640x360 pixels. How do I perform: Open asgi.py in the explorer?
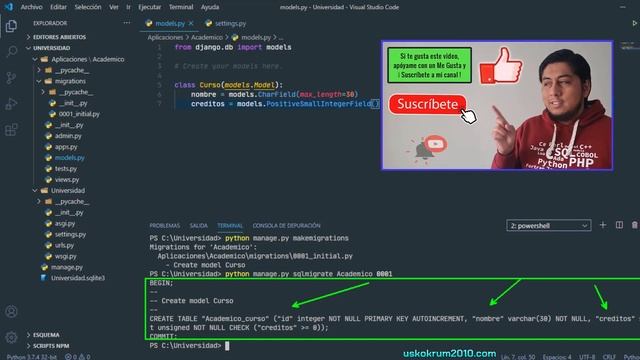click(65, 224)
